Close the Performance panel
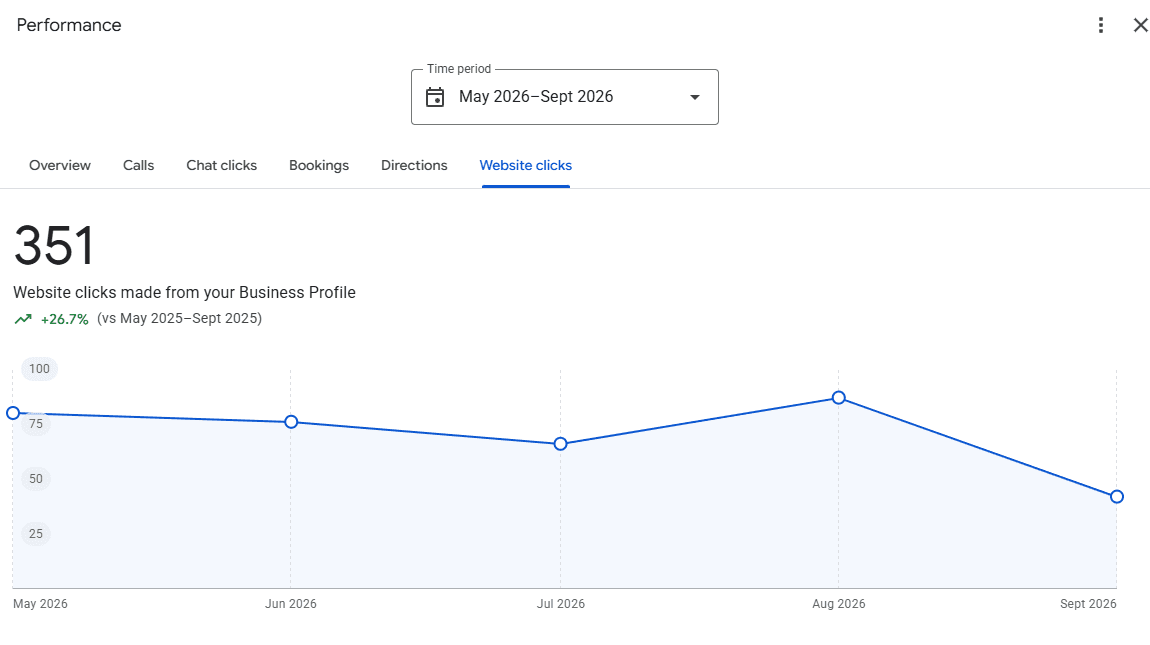 (1140, 25)
